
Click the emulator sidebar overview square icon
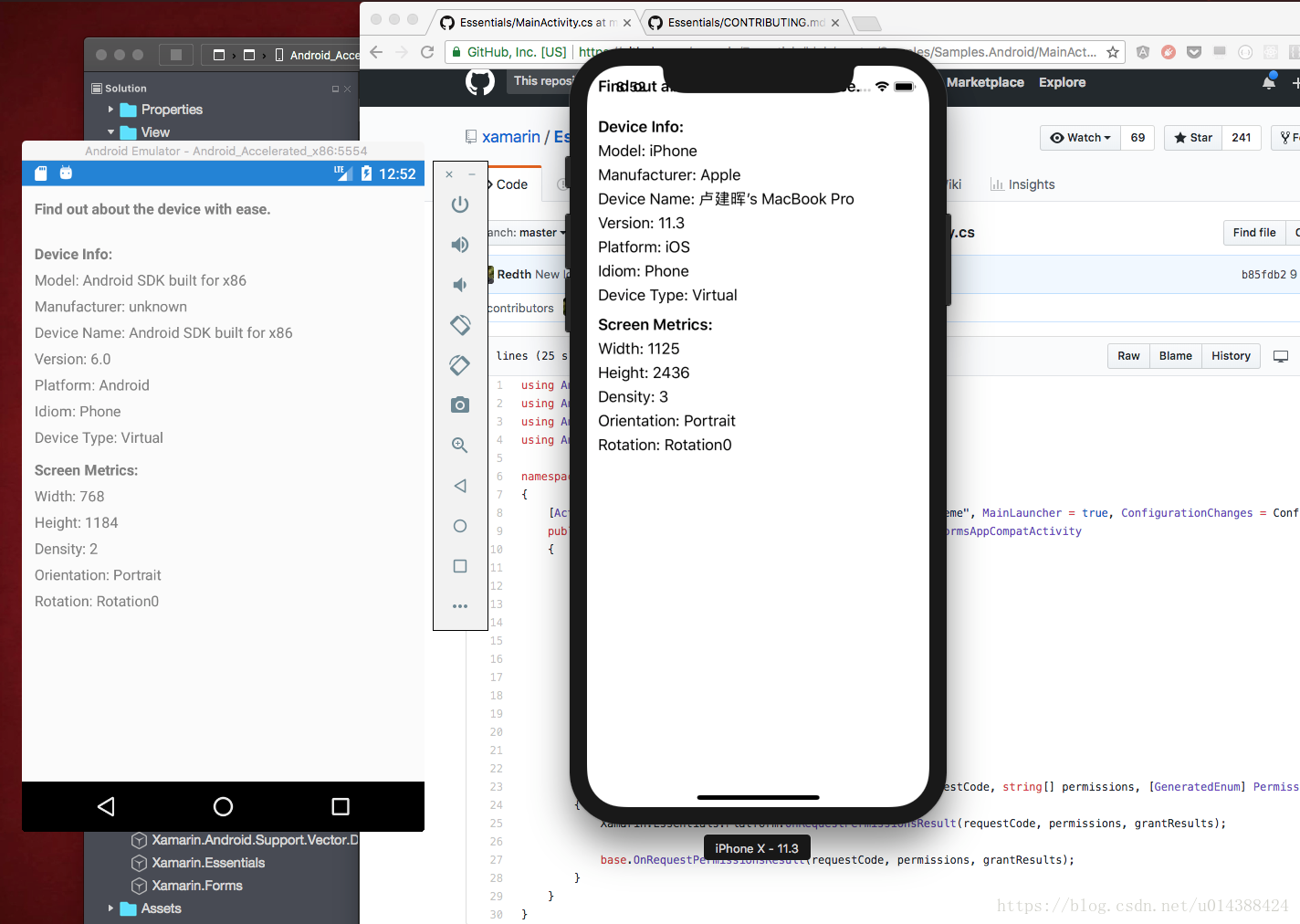click(460, 566)
